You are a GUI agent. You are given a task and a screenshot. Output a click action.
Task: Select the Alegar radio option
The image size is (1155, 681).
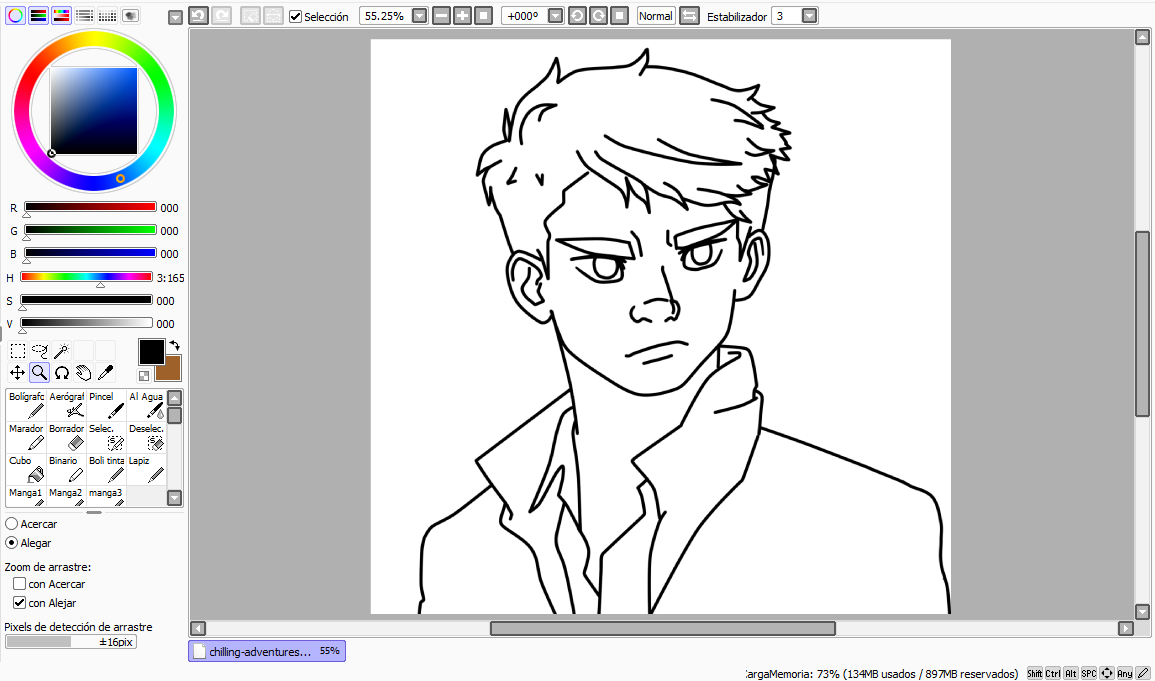pos(12,543)
